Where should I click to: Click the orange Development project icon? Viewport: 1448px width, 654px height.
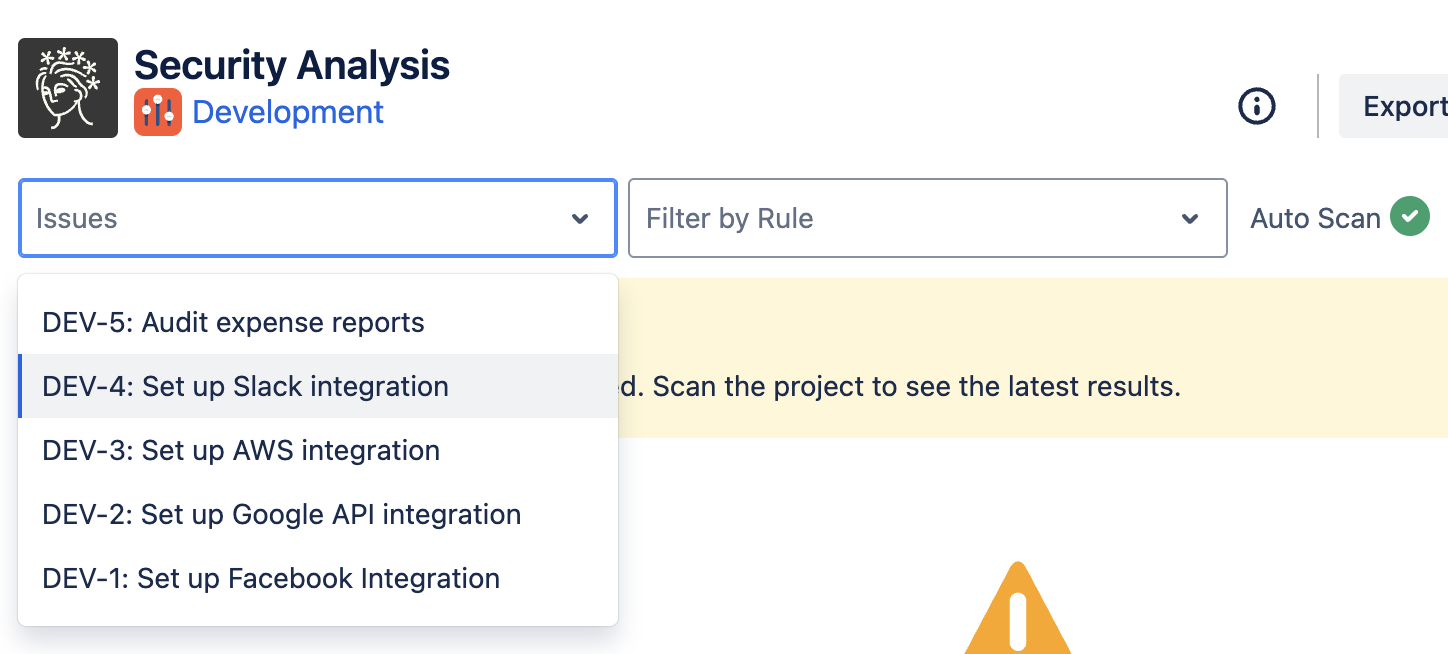pyautogui.click(x=158, y=112)
